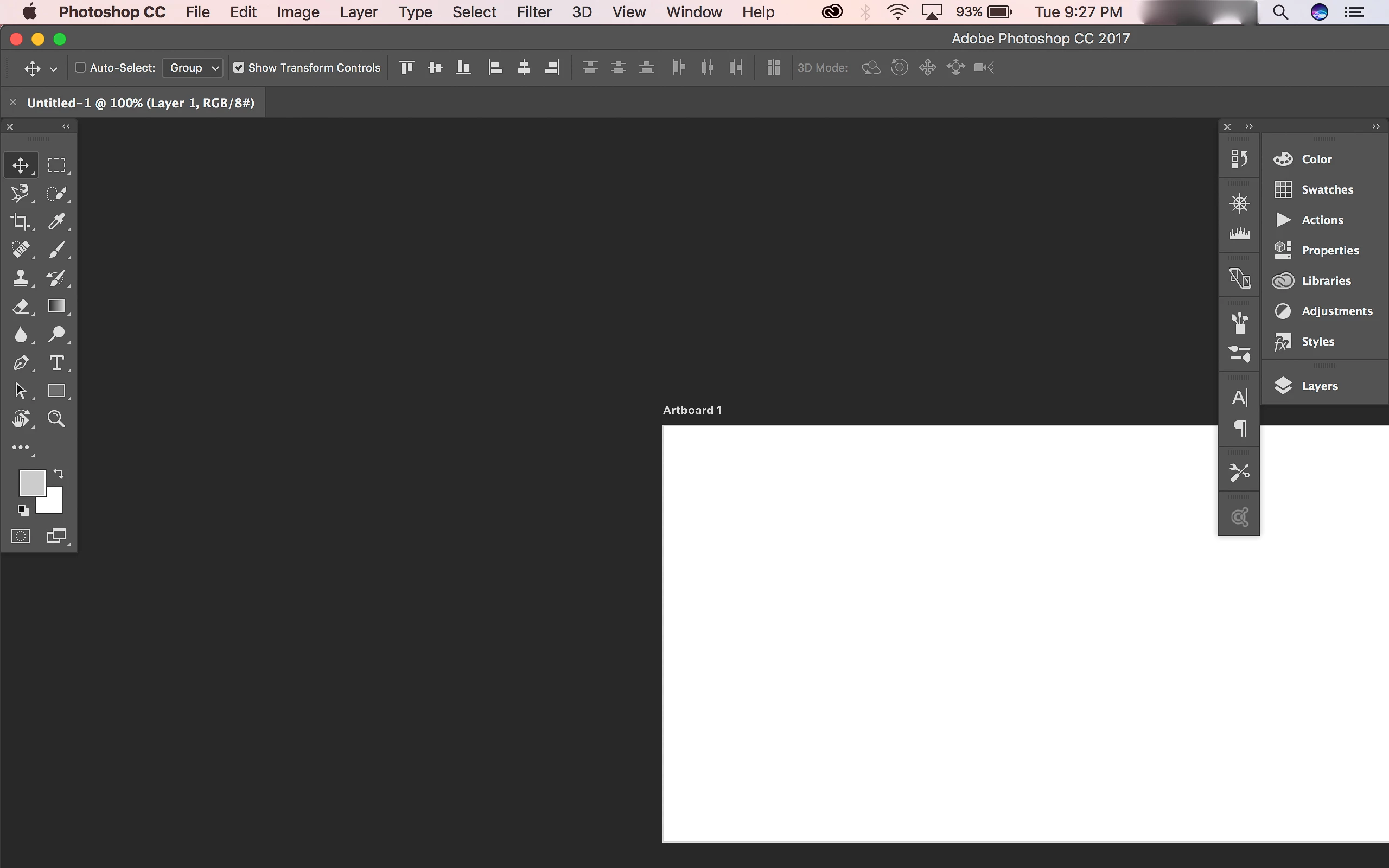Select the Crop tool
This screenshot has width=1389, height=868.
(21, 221)
